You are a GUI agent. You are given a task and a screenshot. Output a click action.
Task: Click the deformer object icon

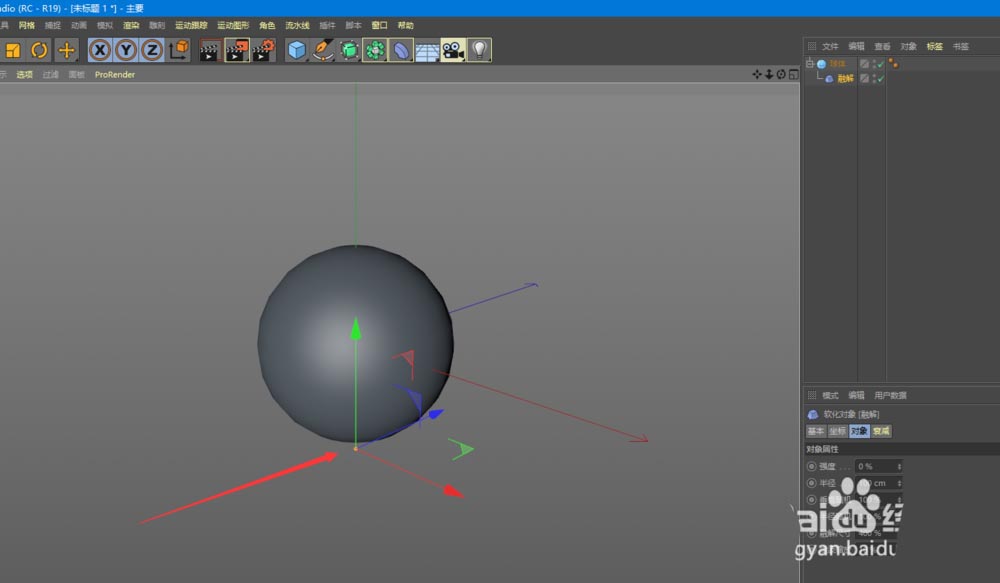click(x=401, y=50)
